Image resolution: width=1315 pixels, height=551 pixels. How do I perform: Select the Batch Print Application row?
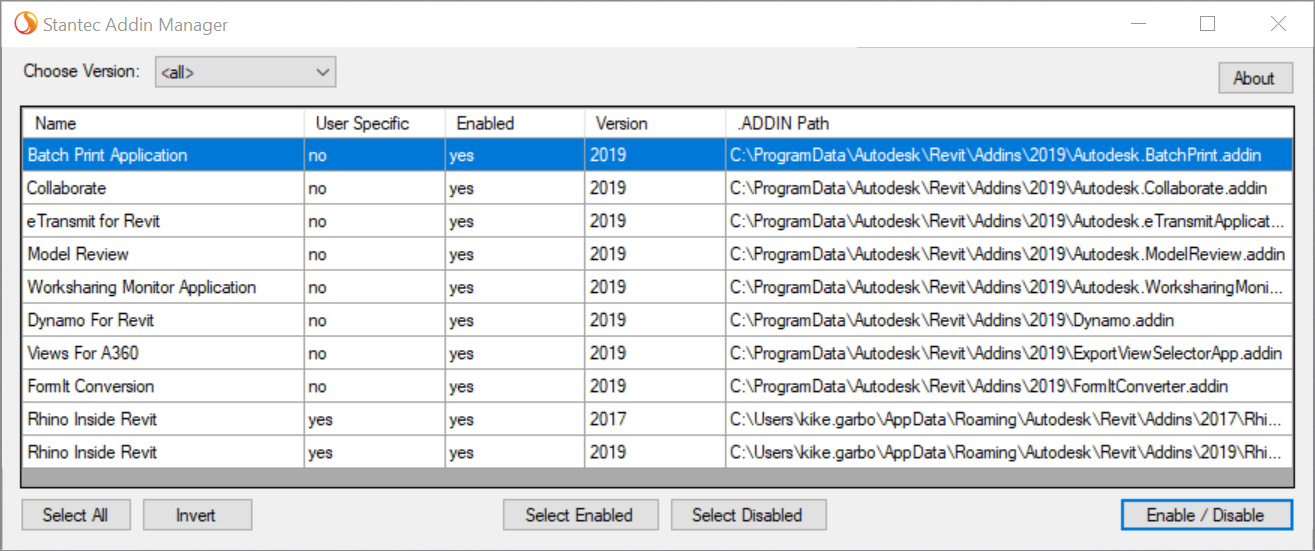(107, 155)
